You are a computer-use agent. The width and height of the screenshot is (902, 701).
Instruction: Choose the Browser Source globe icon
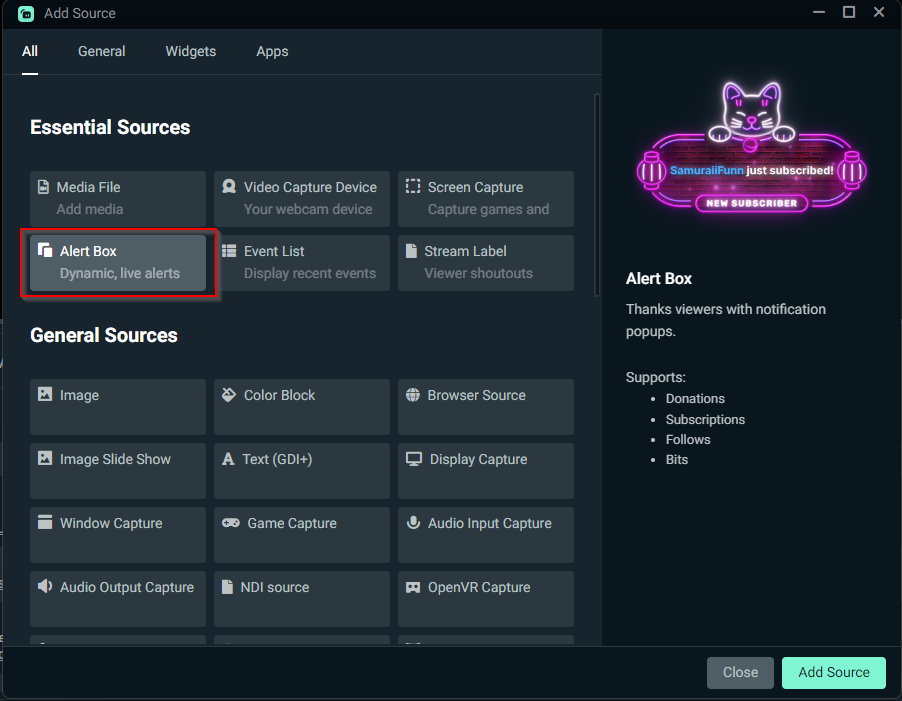(x=413, y=394)
